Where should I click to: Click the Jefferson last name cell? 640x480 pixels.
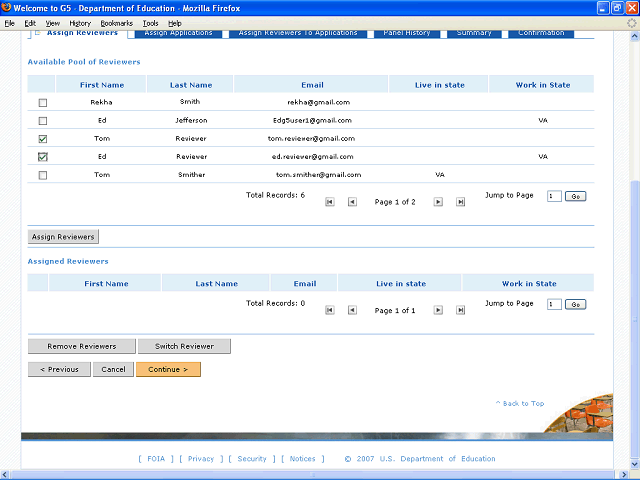pyautogui.click(x=191, y=120)
